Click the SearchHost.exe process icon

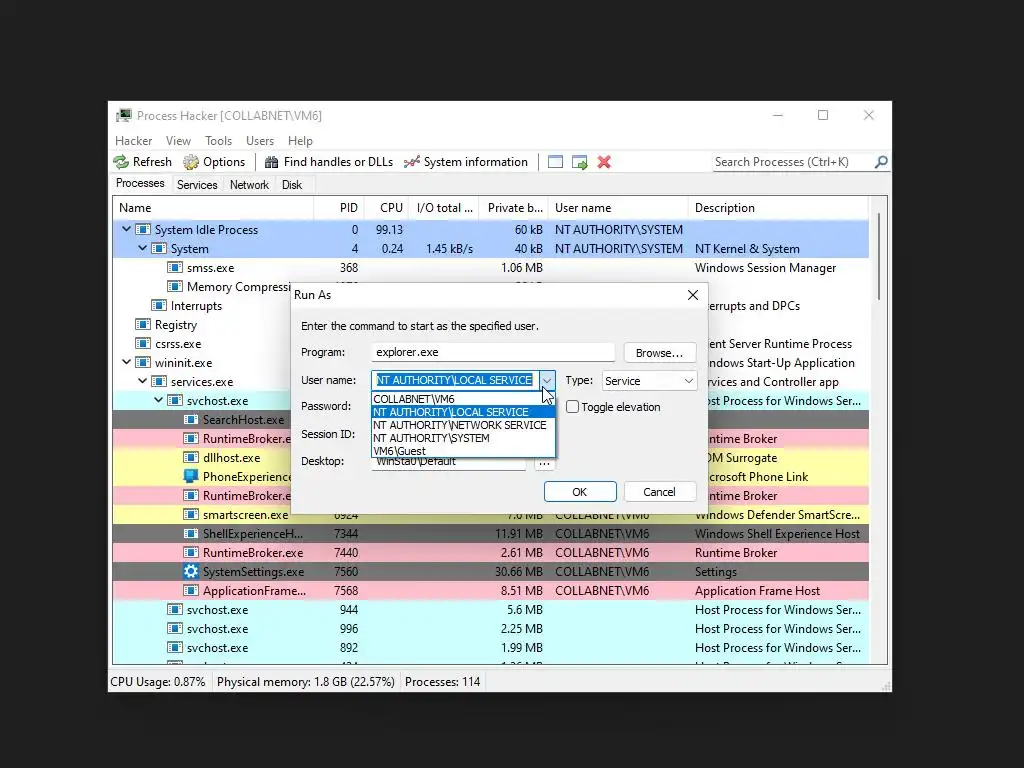point(191,420)
